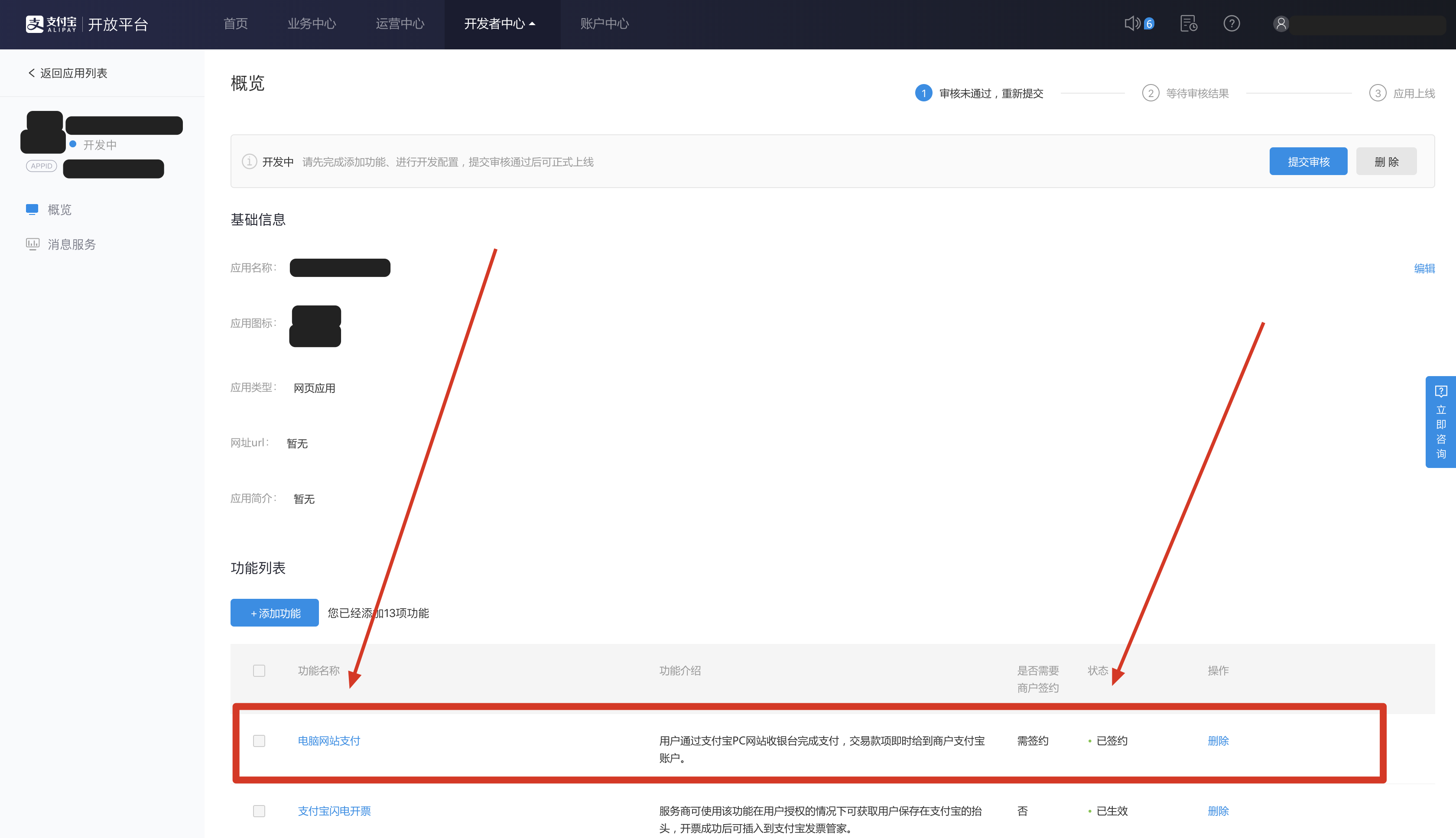The height and width of the screenshot is (838, 1456).
Task: Open the 账户中心 navigation tab
Action: pyautogui.click(x=604, y=23)
